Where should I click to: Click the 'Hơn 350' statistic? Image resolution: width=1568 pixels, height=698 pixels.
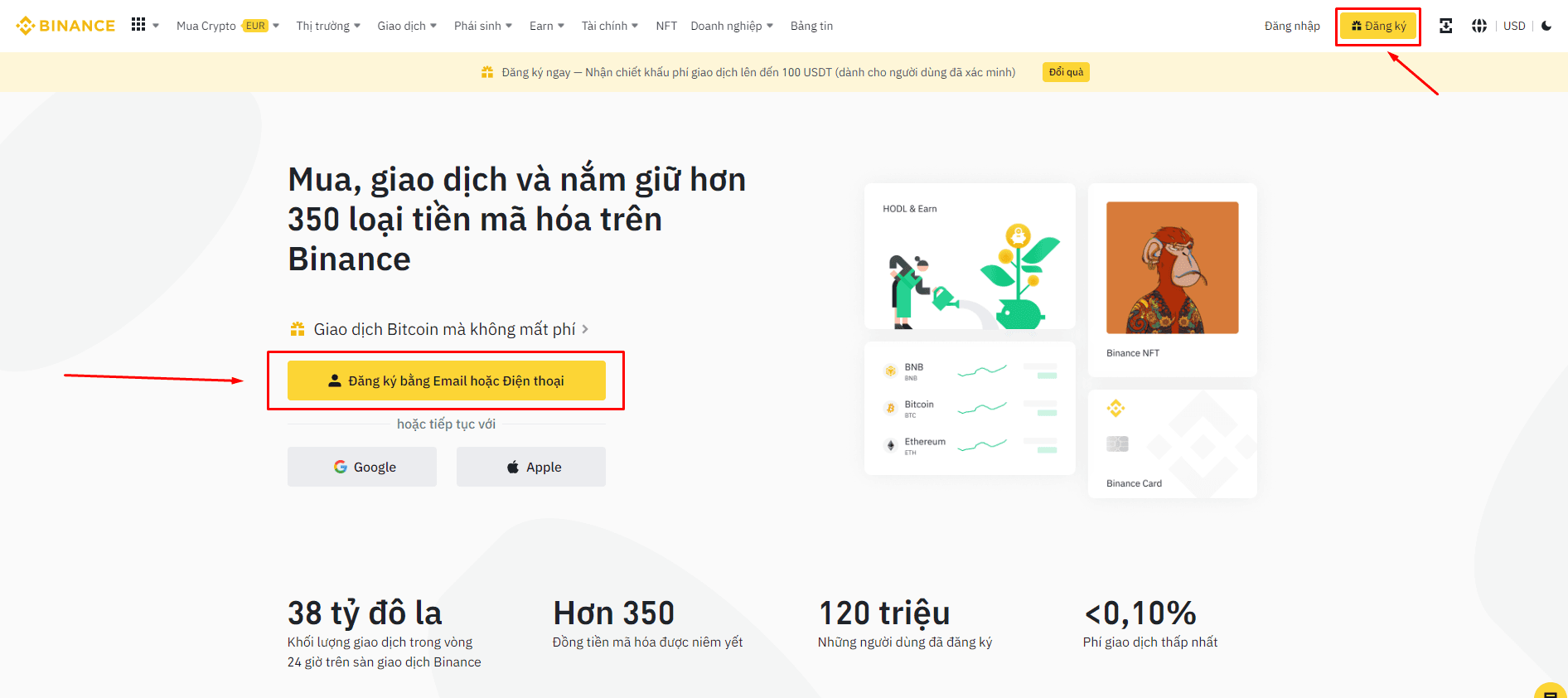[x=614, y=613]
